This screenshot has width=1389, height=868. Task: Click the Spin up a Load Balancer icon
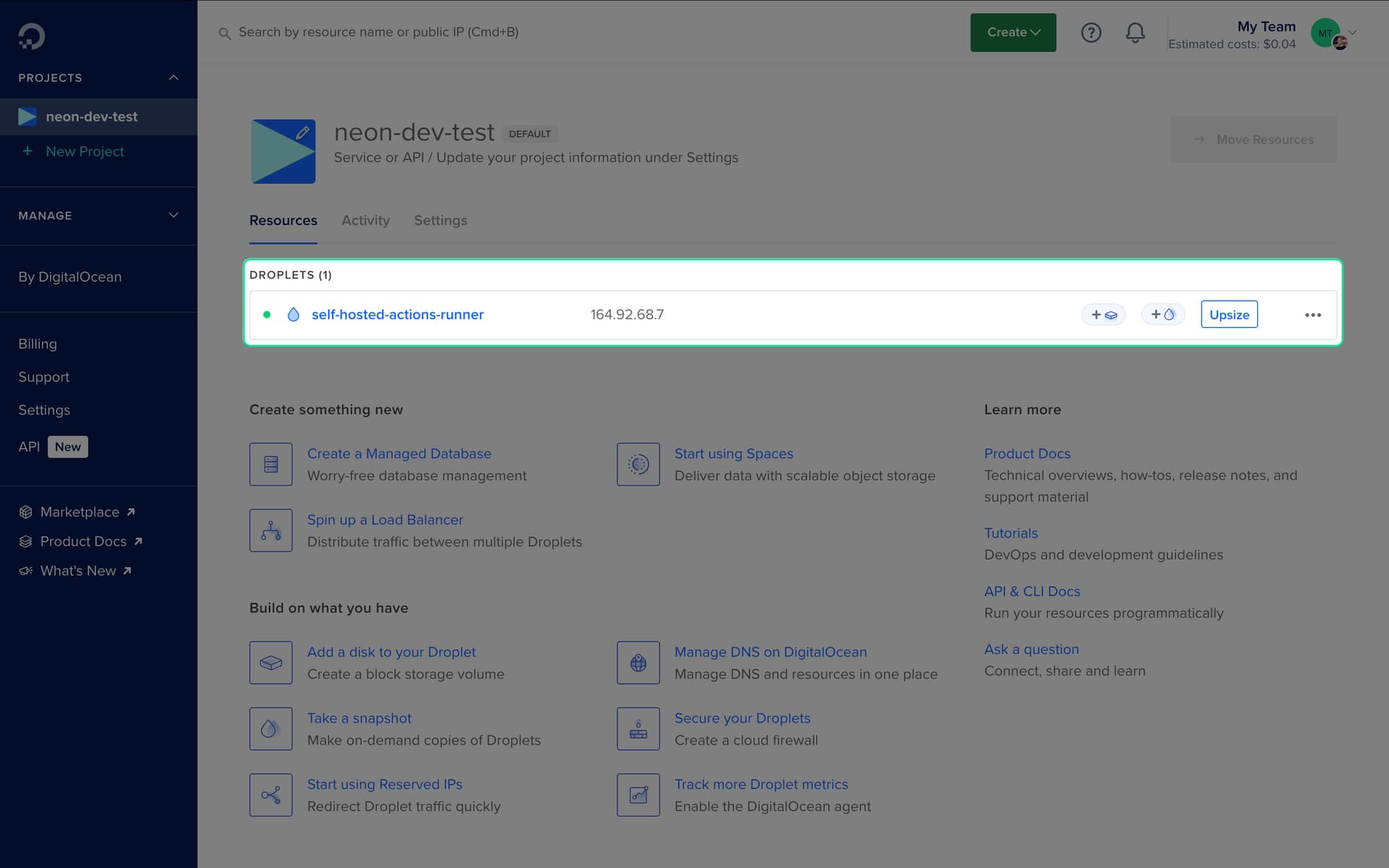pyautogui.click(x=271, y=530)
